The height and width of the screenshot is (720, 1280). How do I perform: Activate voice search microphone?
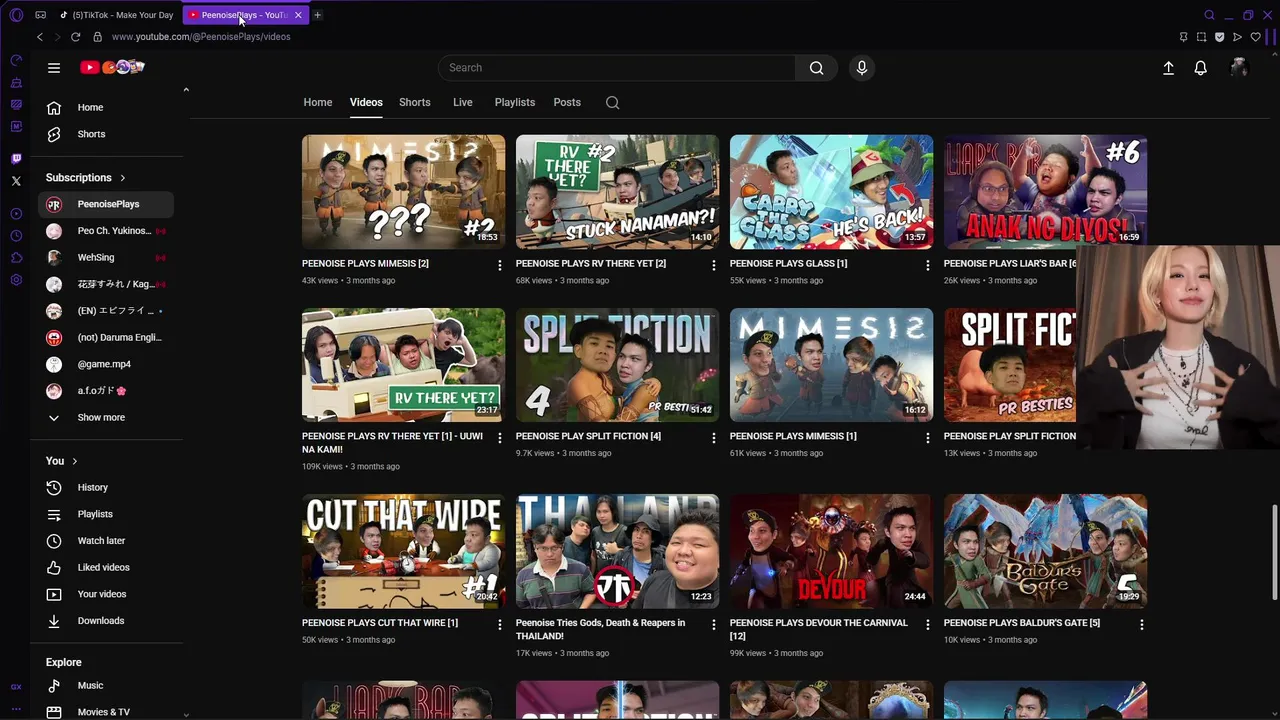[x=862, y=68]
